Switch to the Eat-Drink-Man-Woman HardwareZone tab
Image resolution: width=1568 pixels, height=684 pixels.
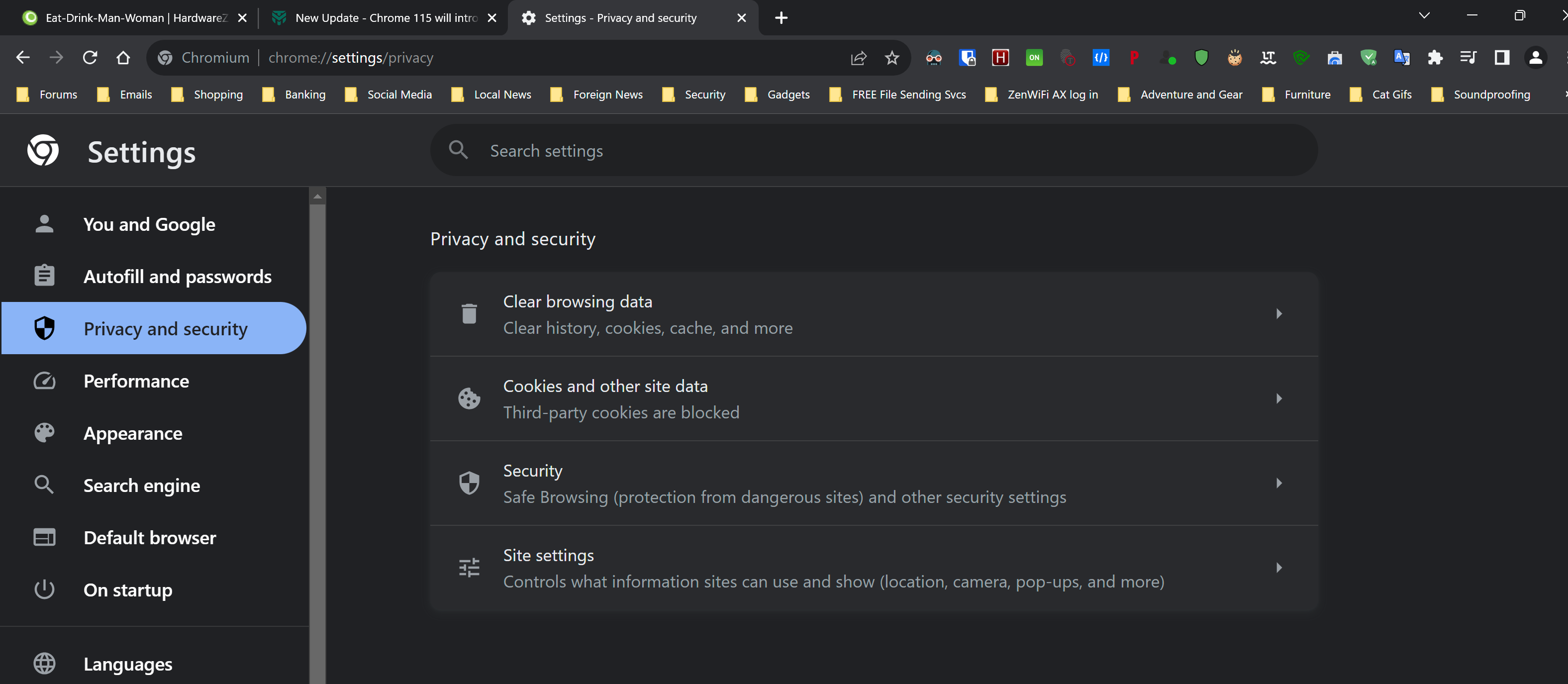point(134,17)
